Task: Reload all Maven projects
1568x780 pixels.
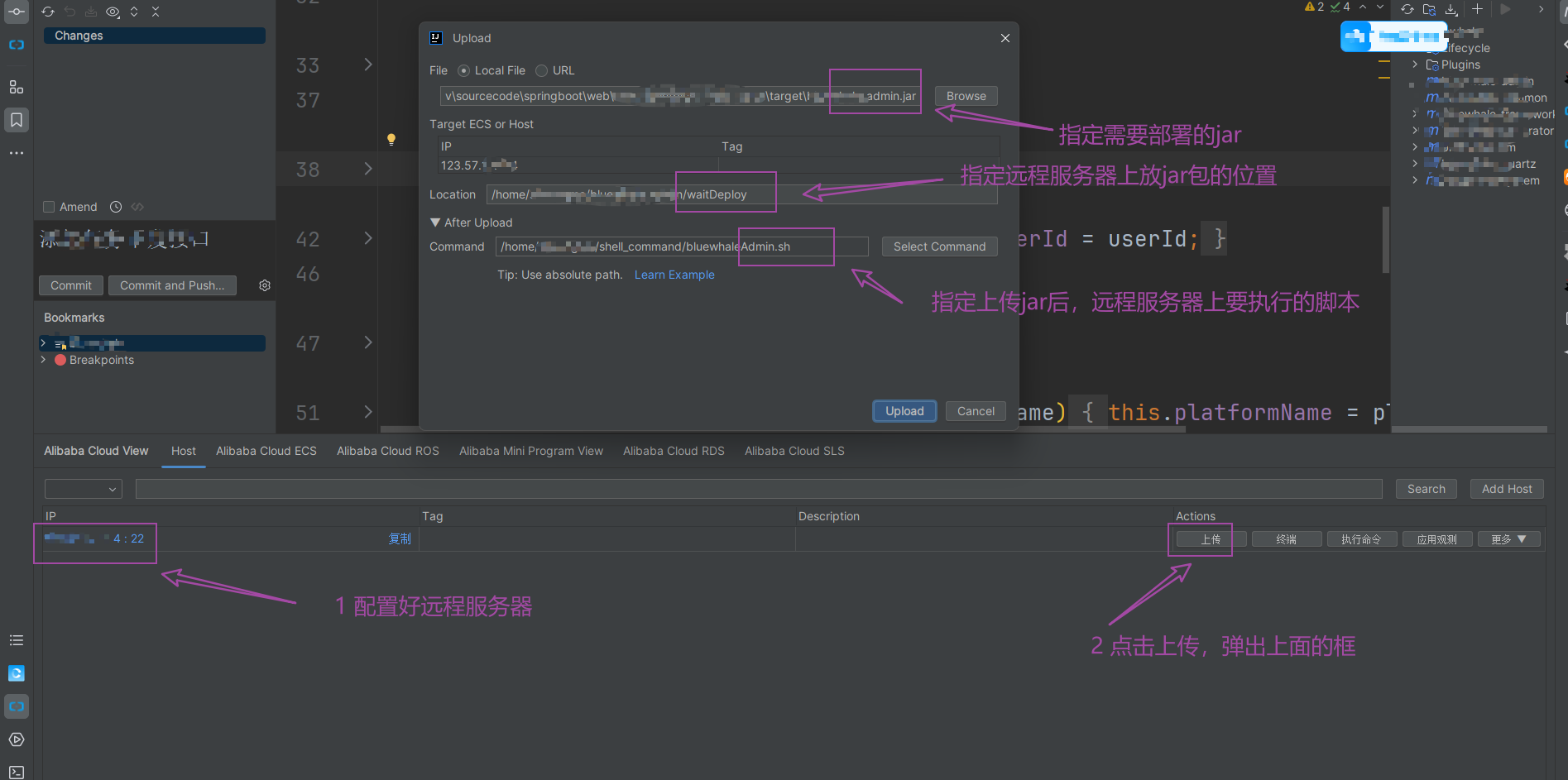Action: [x=1407, y=9]
